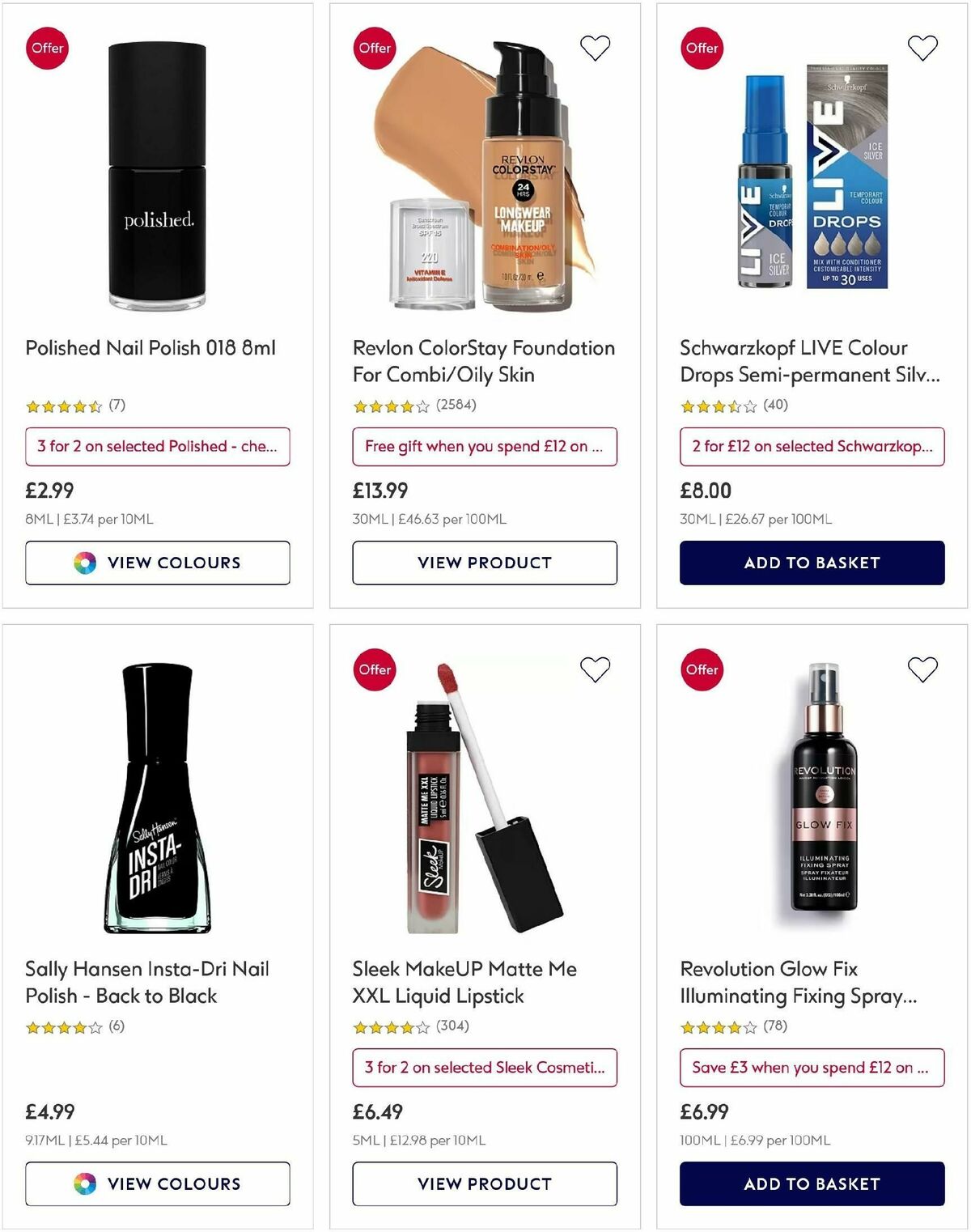Open the Free gift when you spend £12 offer
The height and width of the screenshot is (1232, 971).
[x=485, y=446]
